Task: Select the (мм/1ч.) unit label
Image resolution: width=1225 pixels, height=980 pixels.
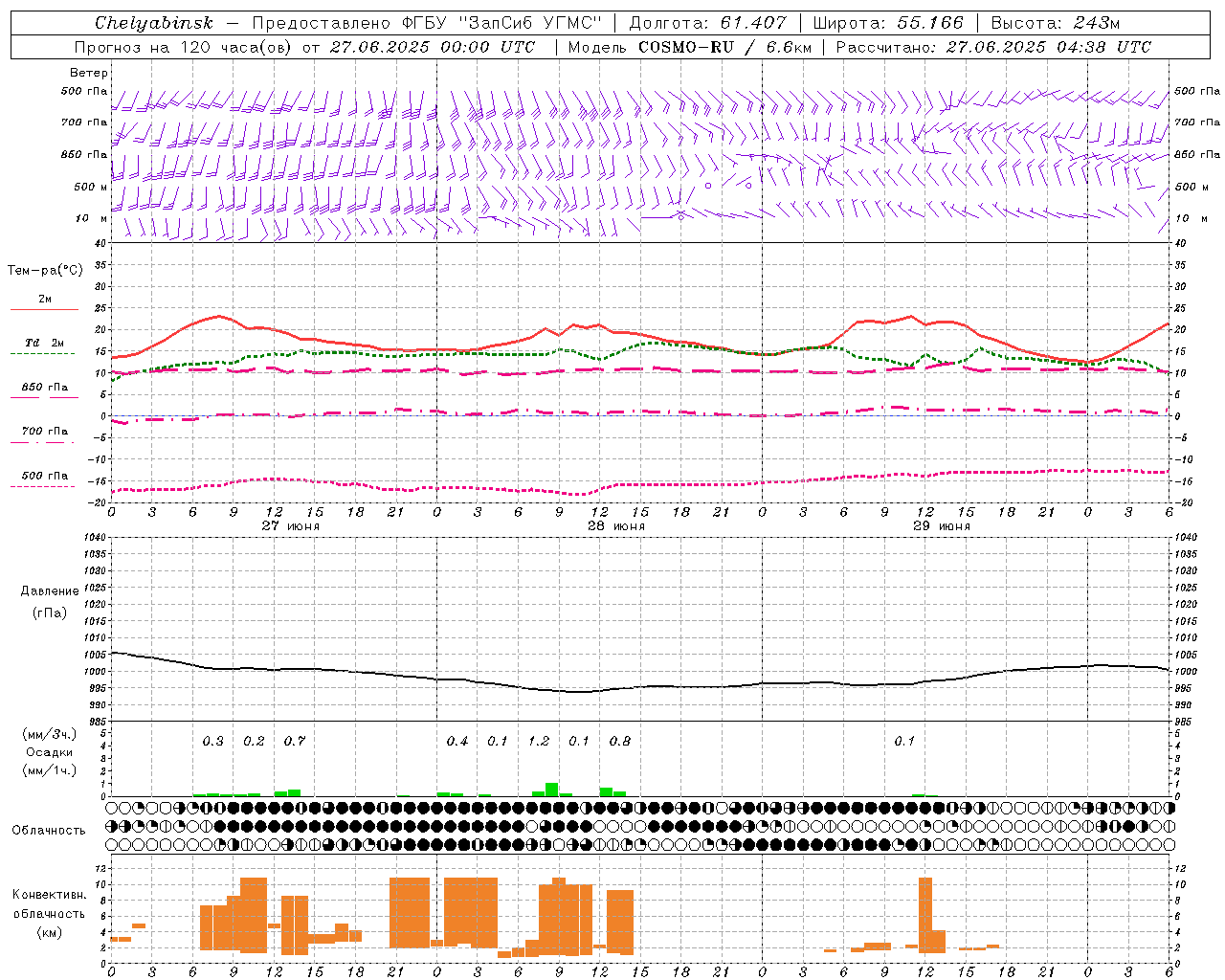Action: point(50,770)
